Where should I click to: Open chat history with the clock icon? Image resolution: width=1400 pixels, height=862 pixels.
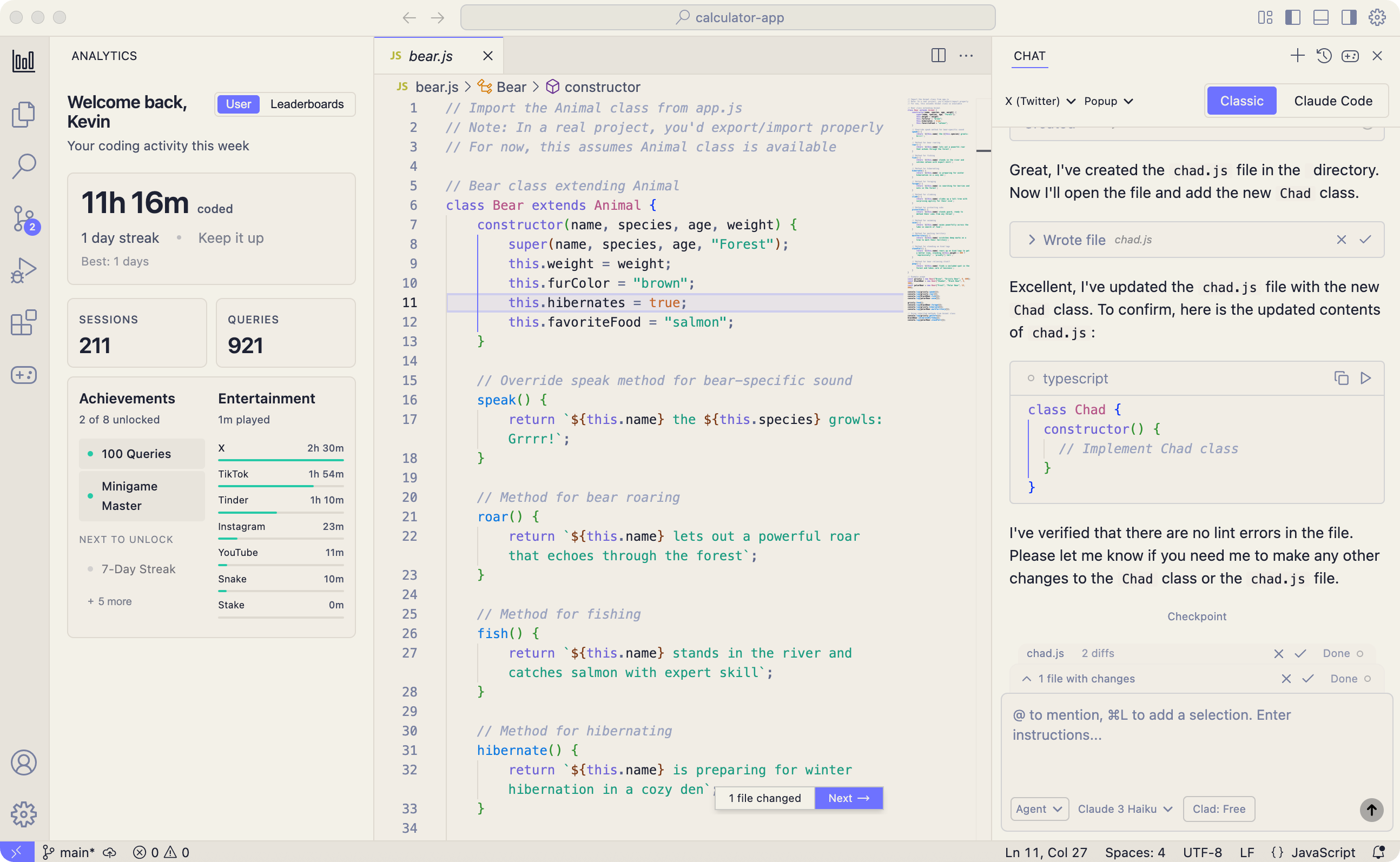click(1324, 55)
